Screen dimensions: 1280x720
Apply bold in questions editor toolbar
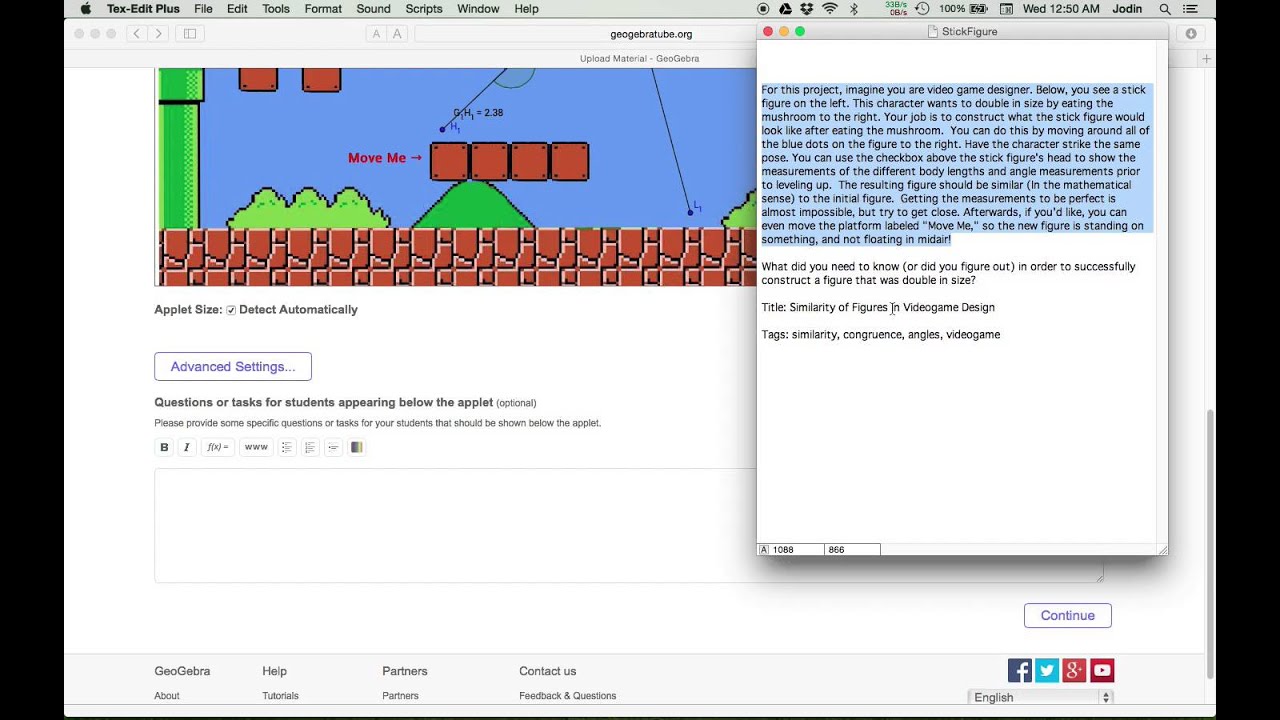(164, 447)
